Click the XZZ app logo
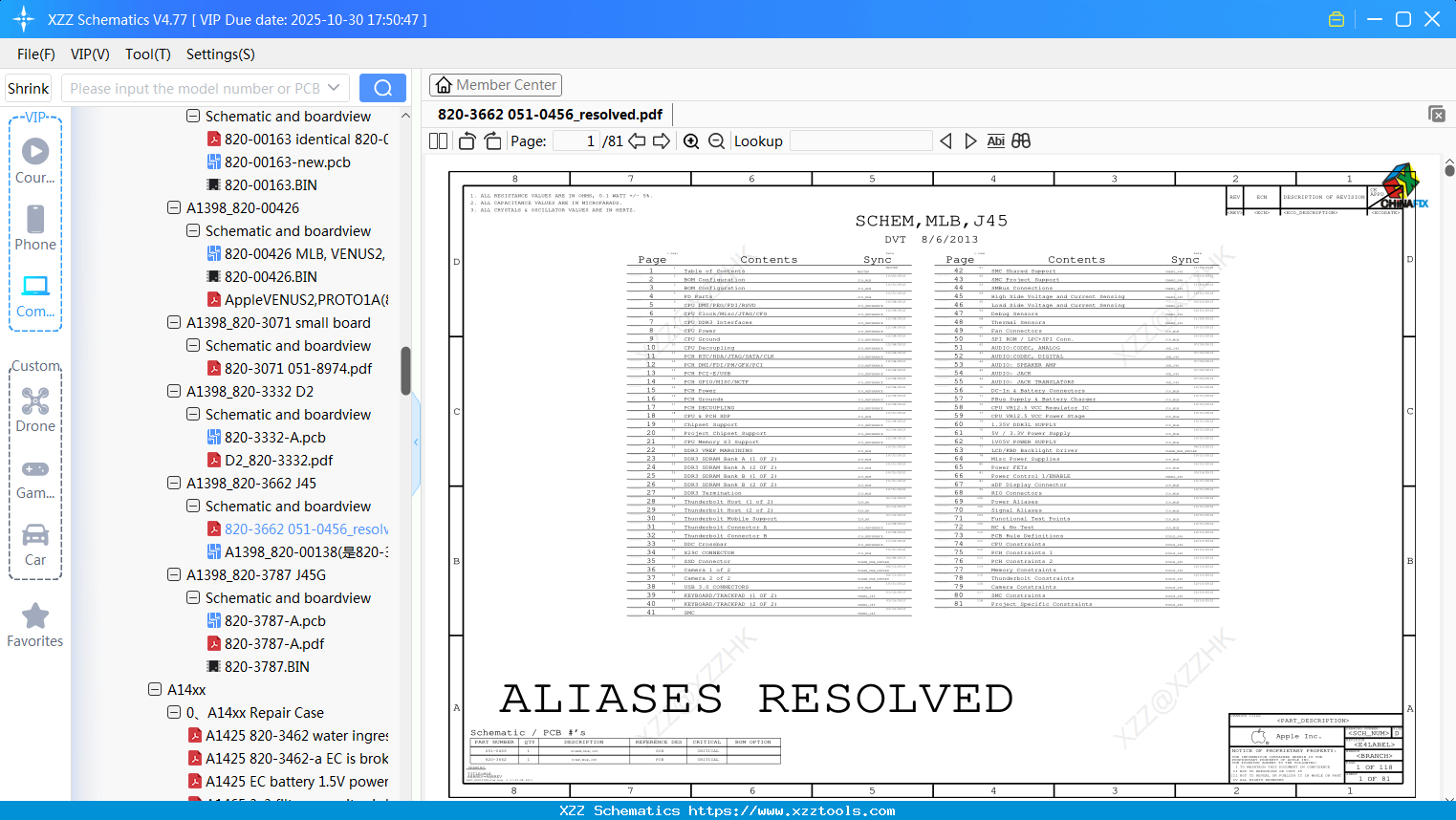1456x820 pixels. pos(23,19)
